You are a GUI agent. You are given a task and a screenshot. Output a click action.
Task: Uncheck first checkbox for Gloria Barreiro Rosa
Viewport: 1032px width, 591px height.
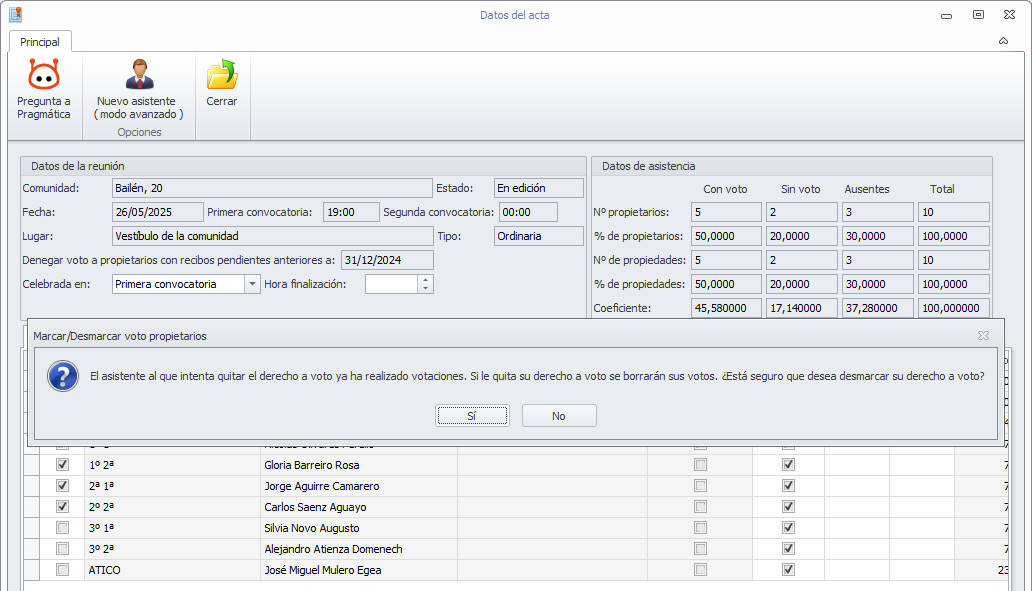(x=63, y=465)
